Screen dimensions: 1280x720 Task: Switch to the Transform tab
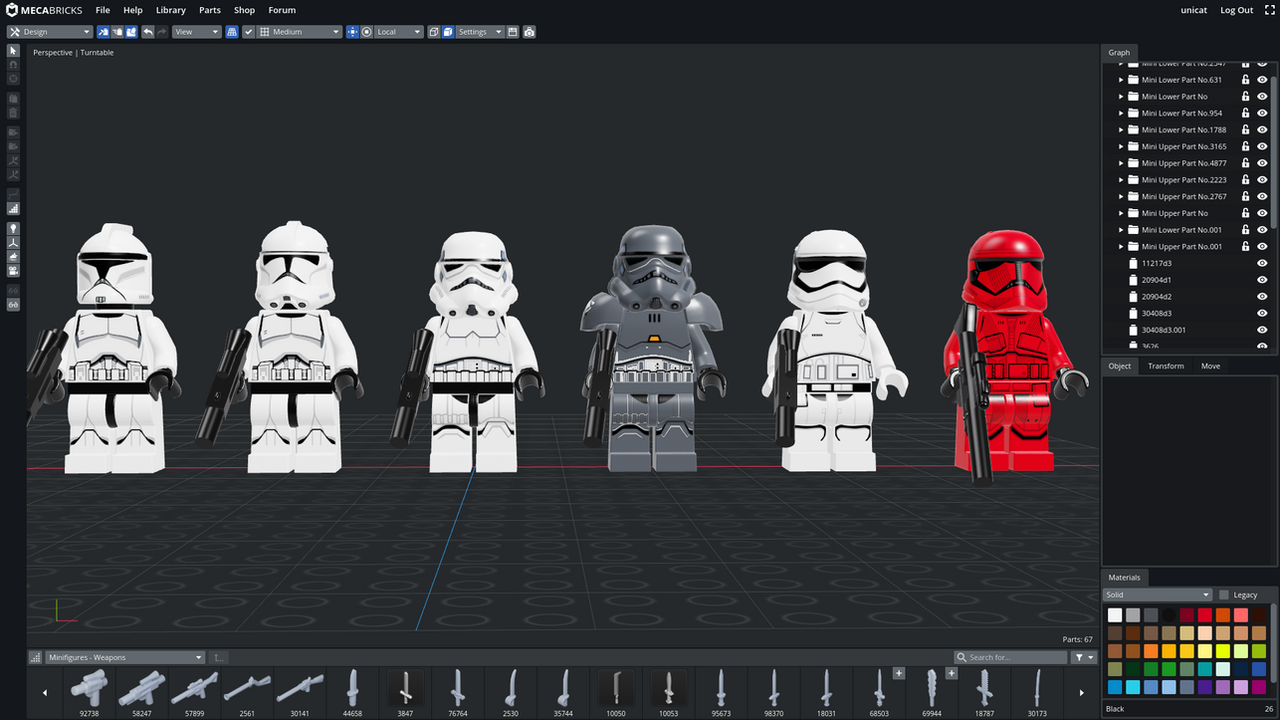[x=1166, y=366]
